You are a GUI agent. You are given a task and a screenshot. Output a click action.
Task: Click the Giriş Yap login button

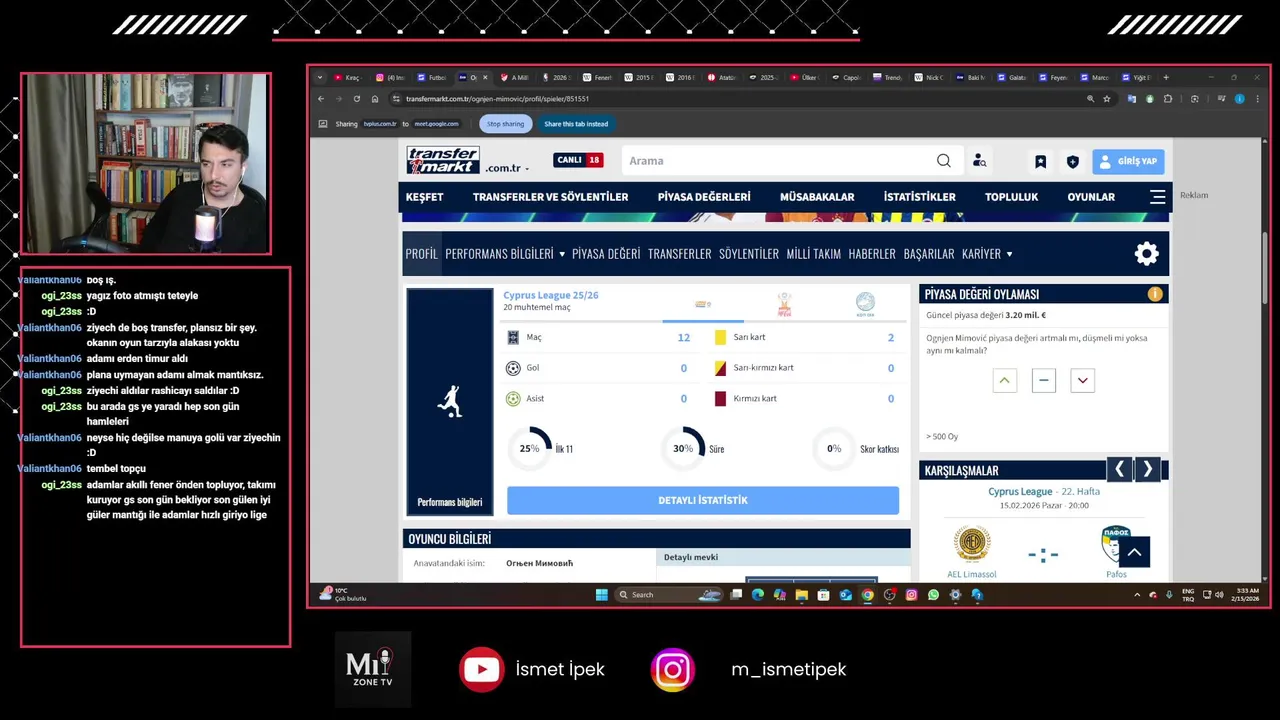[x=1128, y=161]
